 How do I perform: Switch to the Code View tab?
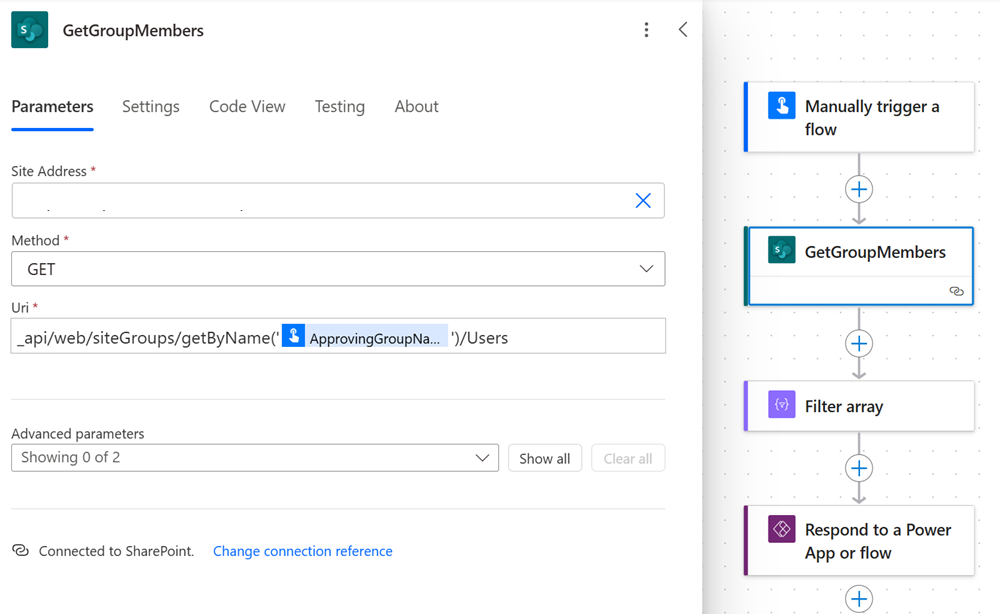coord(247,106)
